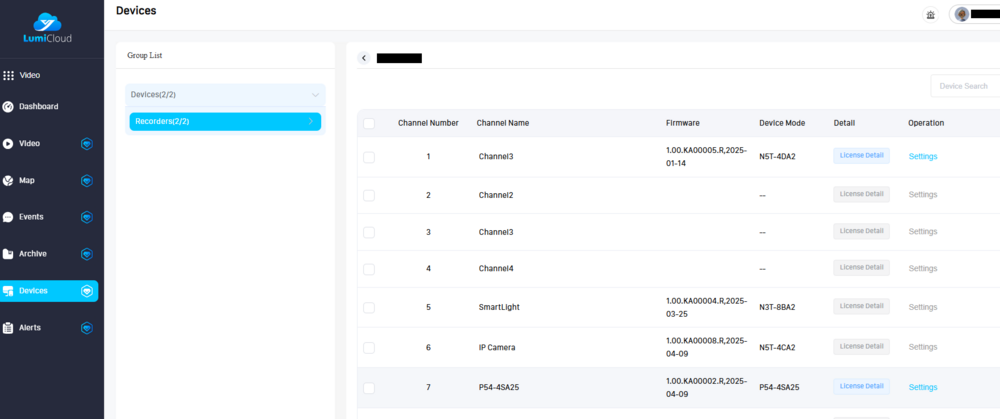The height and width of the screenshot is (419, 1000).
Task: Click the badge icon next to Alerts
Action: 87,328
